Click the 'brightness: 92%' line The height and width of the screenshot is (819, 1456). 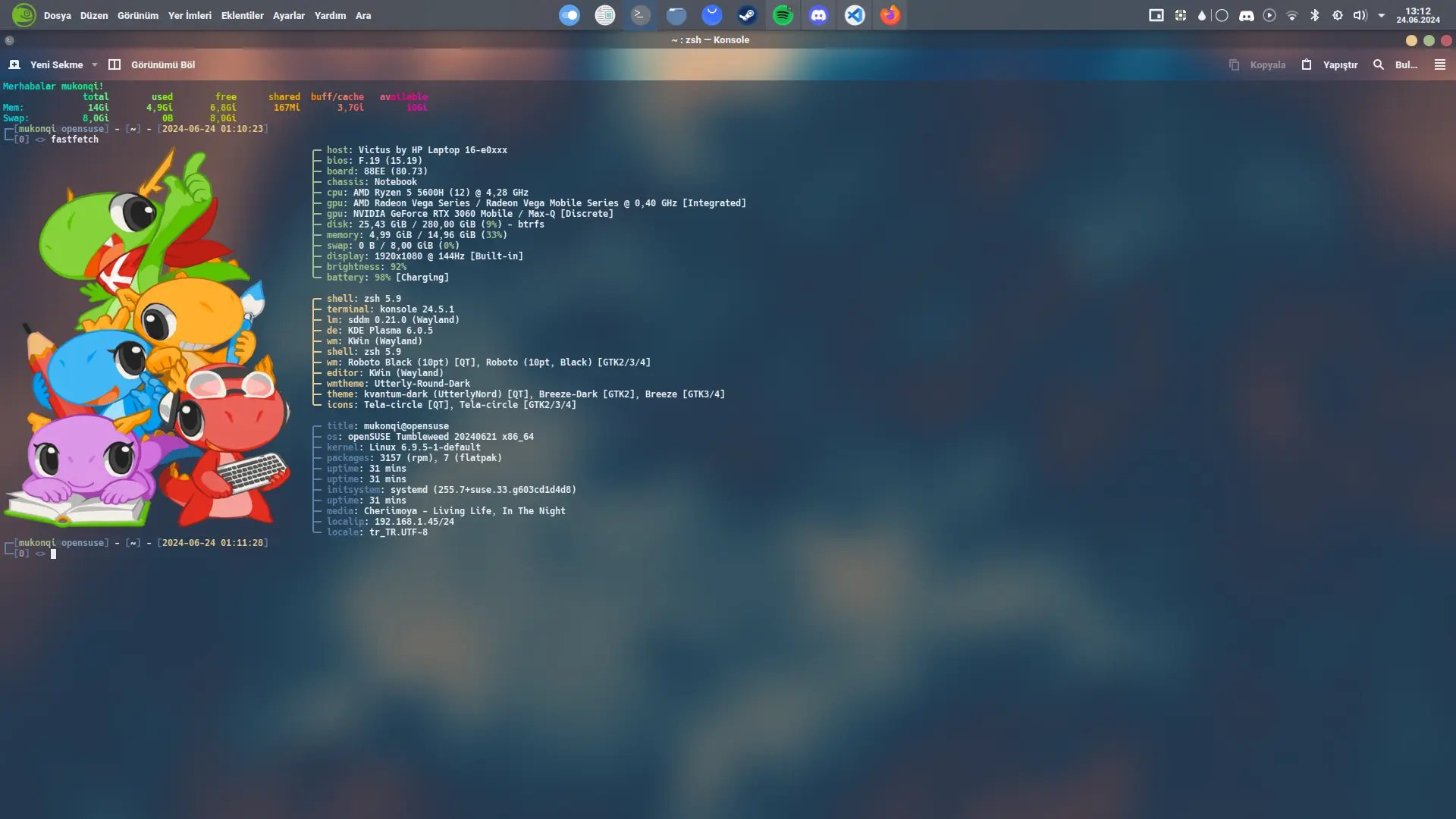click(x=366, y=267)
